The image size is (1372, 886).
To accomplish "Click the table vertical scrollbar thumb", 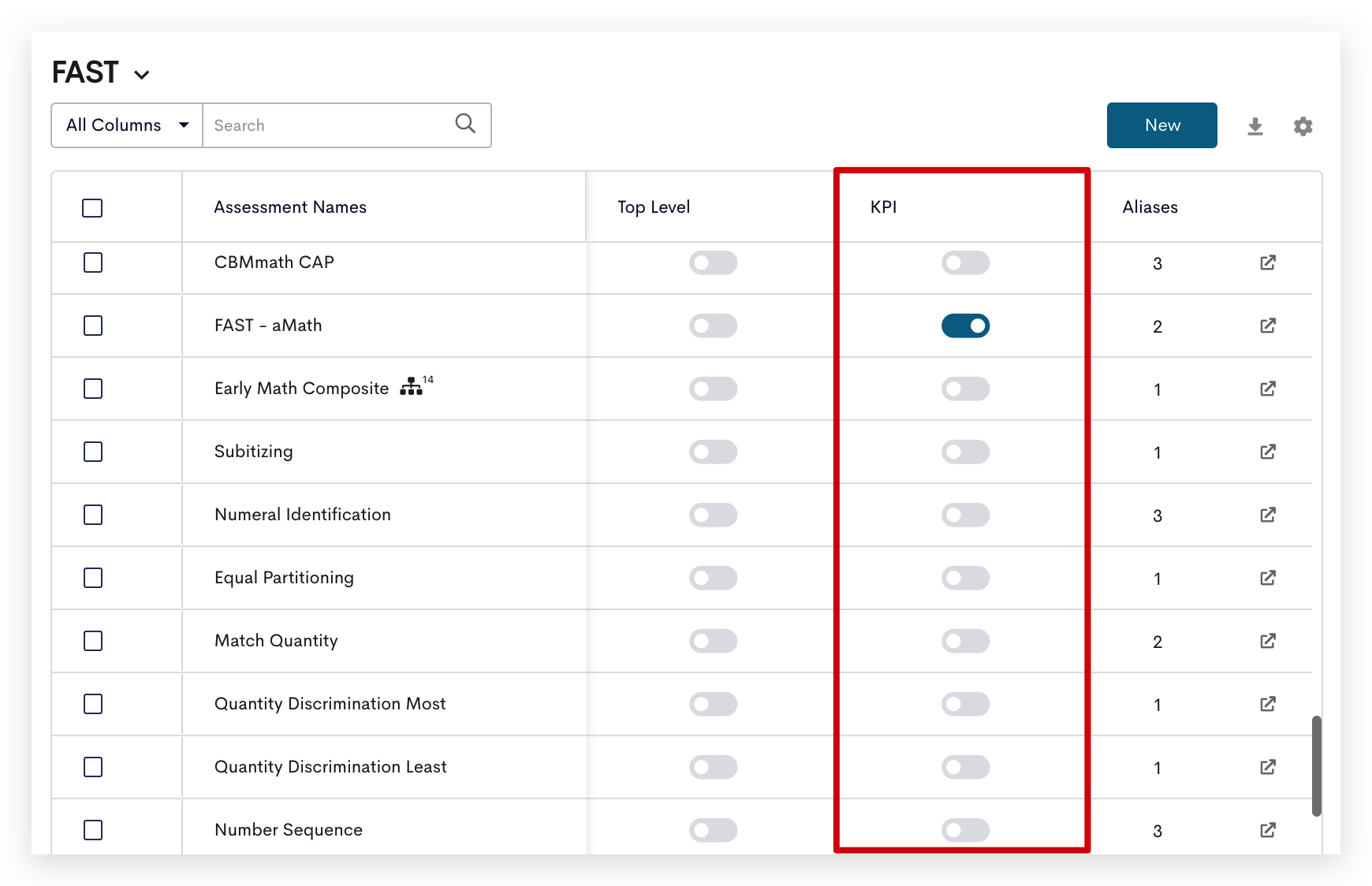I will 1316,766.
